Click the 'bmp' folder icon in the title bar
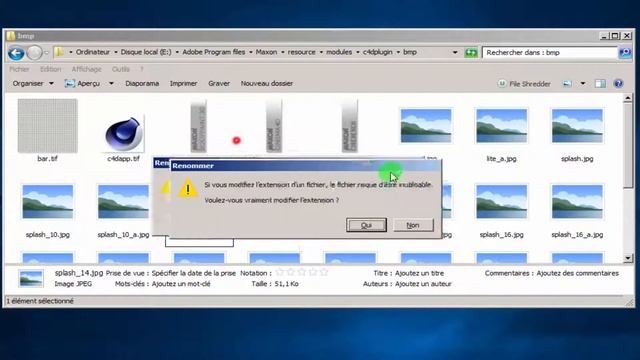The width and height of the screenshot is (640, 360). pos(11,36)
